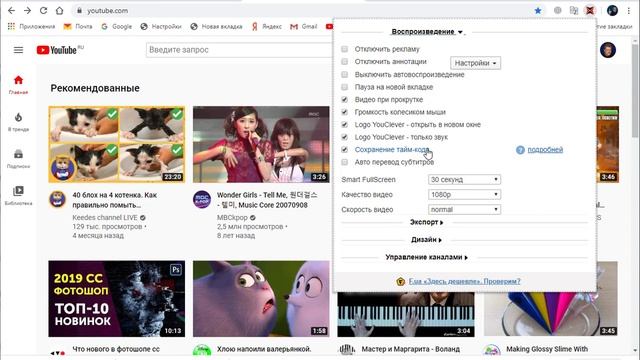Open the YouClever extension icon in toolbar

(x=590, y=11)
